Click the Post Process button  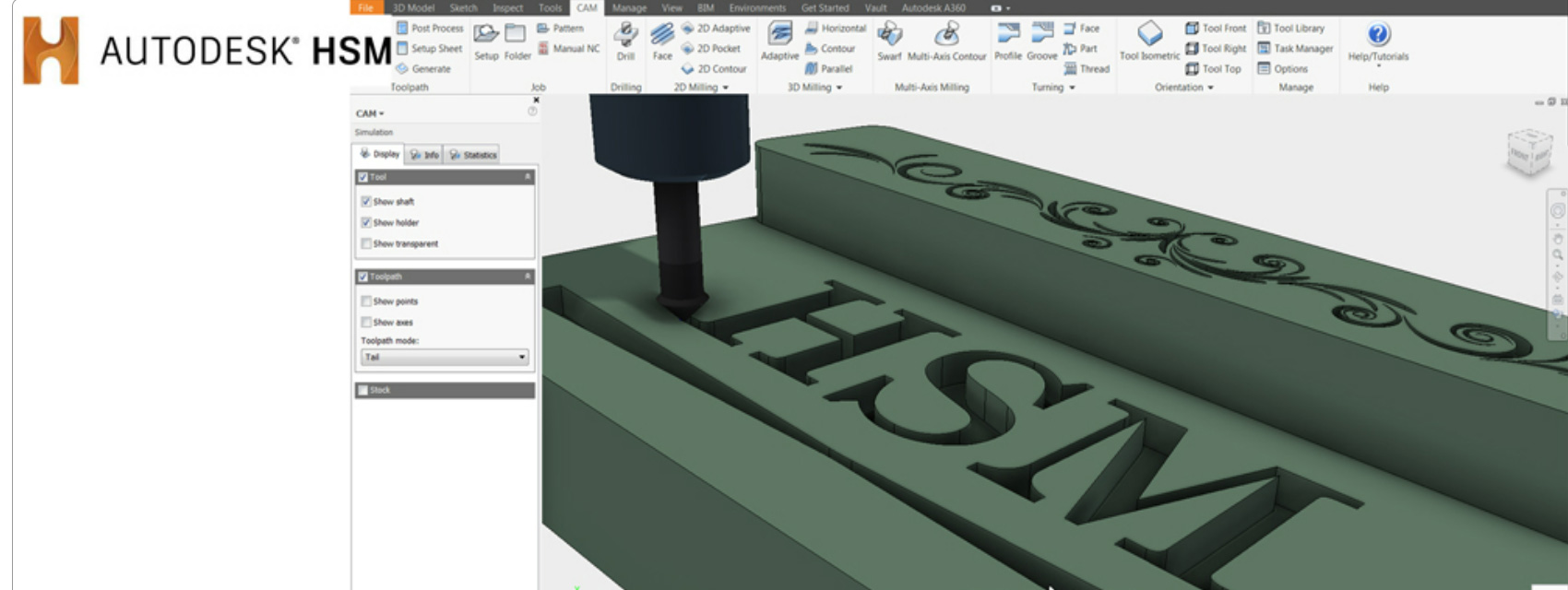(x=430, y=29)
